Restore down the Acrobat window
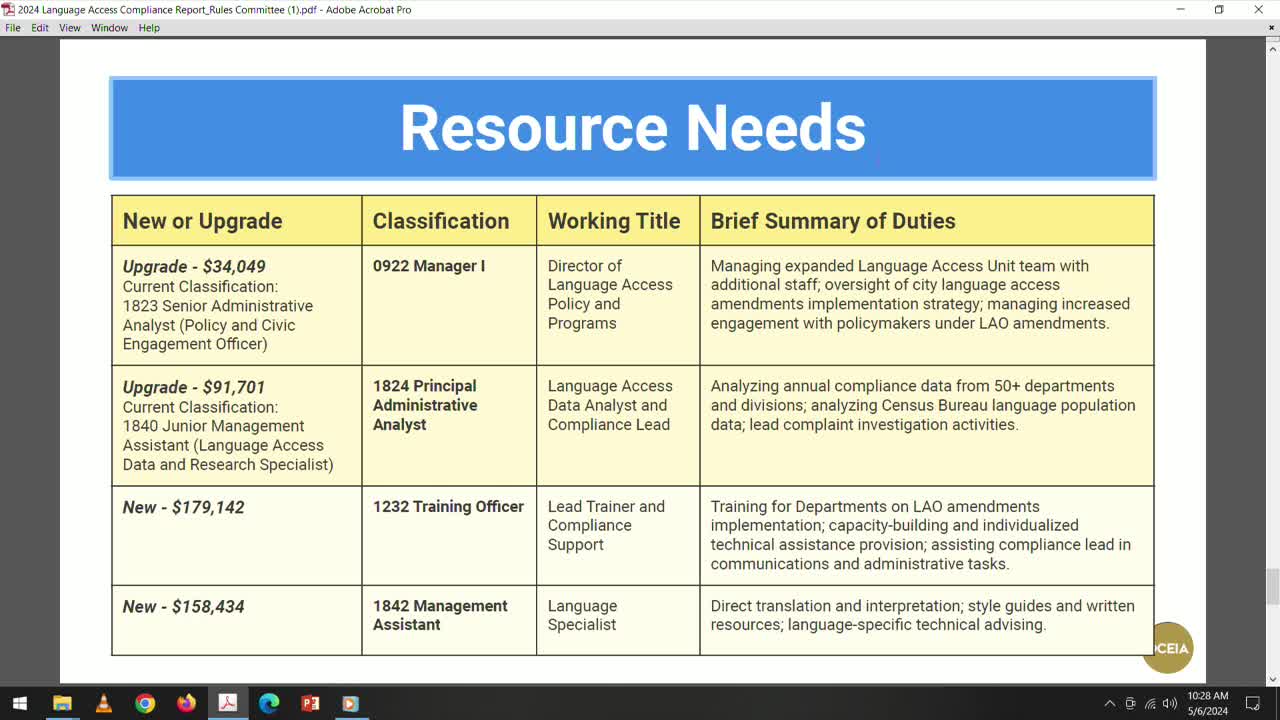This screenshot has width=1280, height=720. click(1219, 9)
